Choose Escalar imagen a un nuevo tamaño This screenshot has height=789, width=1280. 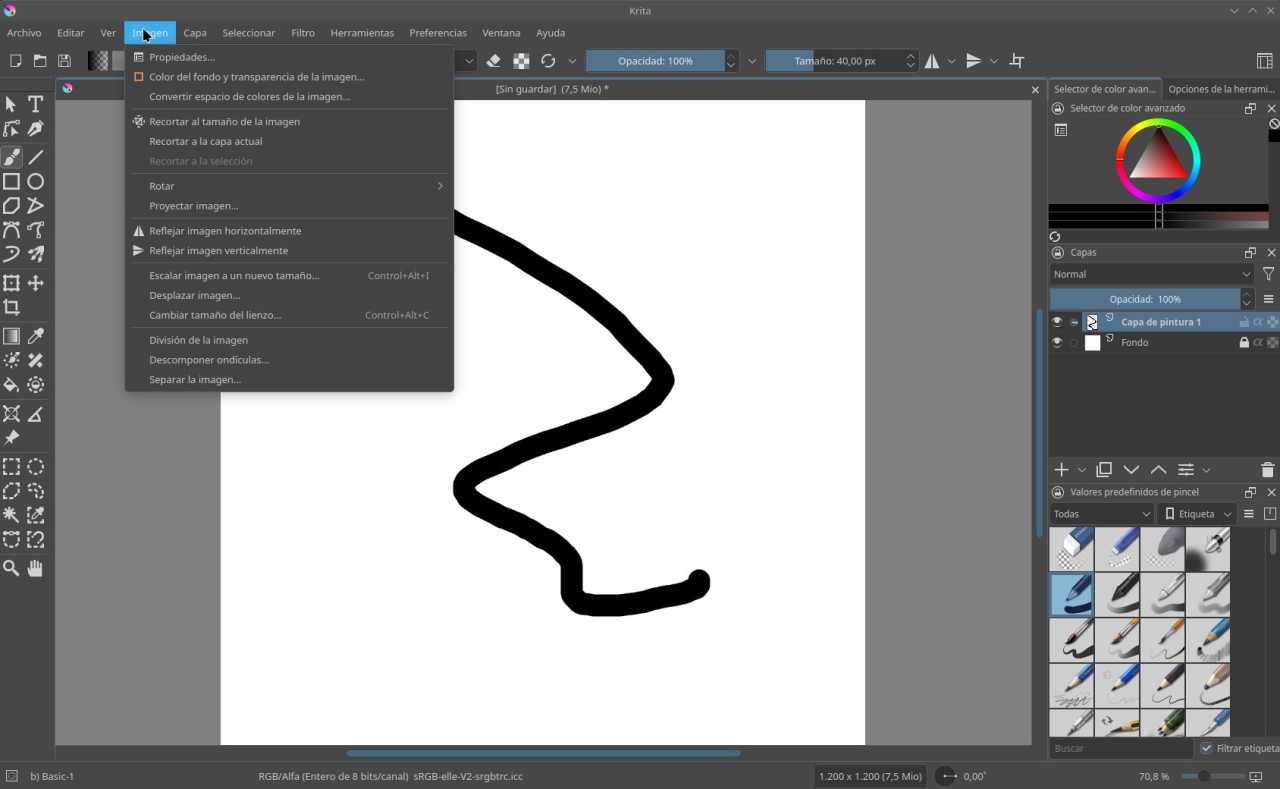234,275
